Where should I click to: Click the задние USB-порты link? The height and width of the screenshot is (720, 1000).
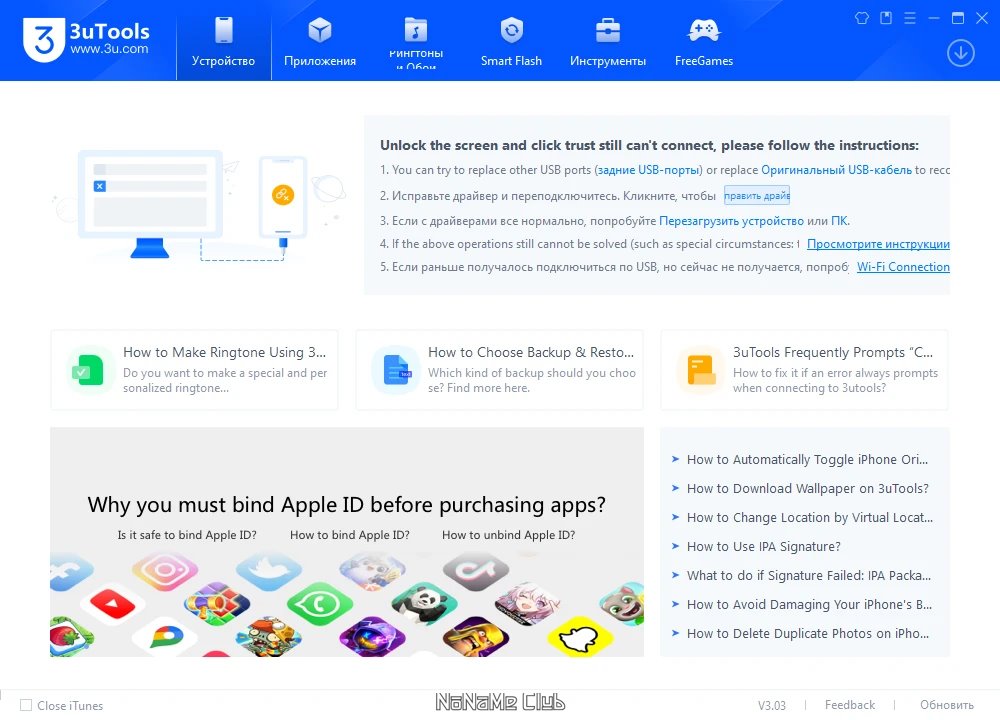pyautogui.click(x=648, y=170)
